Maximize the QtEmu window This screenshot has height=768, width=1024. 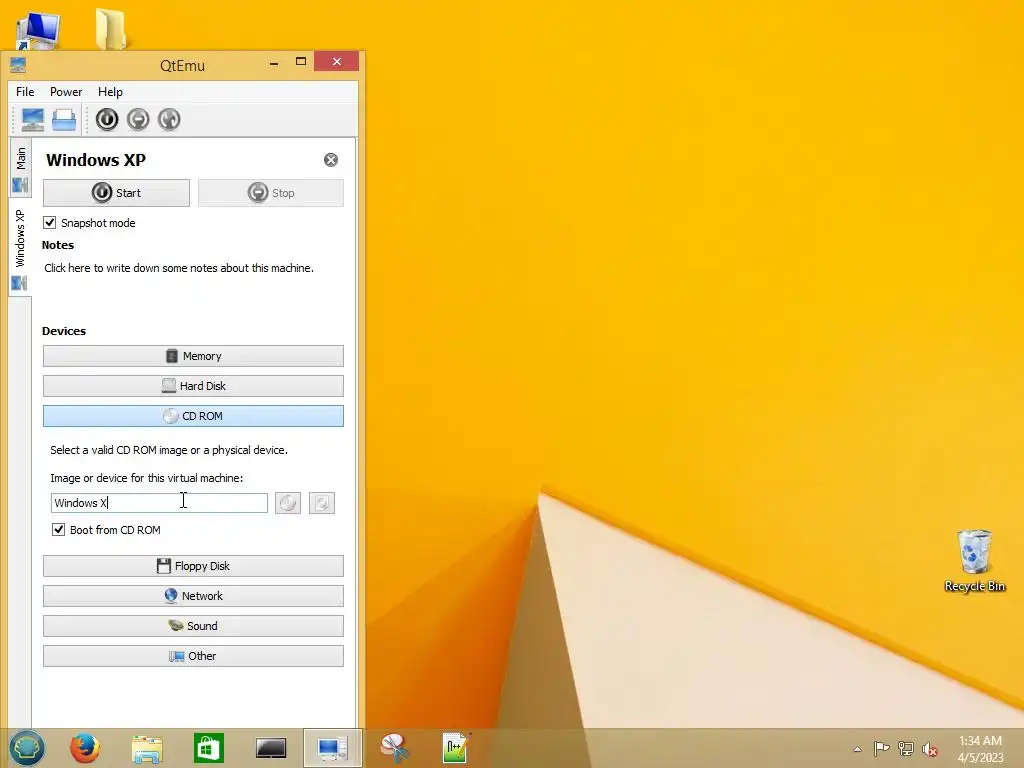click(301, 62)
